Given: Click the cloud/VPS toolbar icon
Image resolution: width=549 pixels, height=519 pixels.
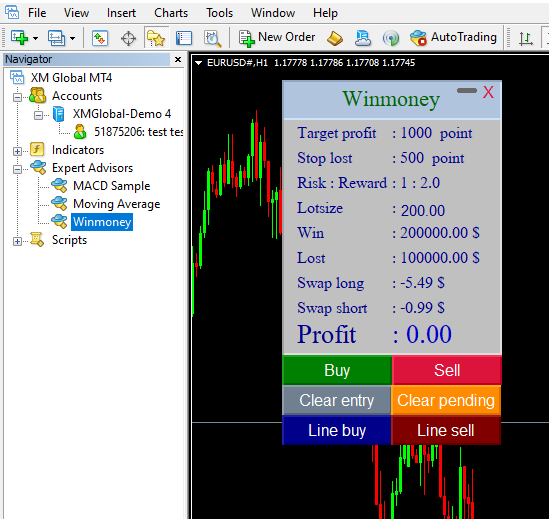Looking at the screenshot, I should [x=362, y=38].
